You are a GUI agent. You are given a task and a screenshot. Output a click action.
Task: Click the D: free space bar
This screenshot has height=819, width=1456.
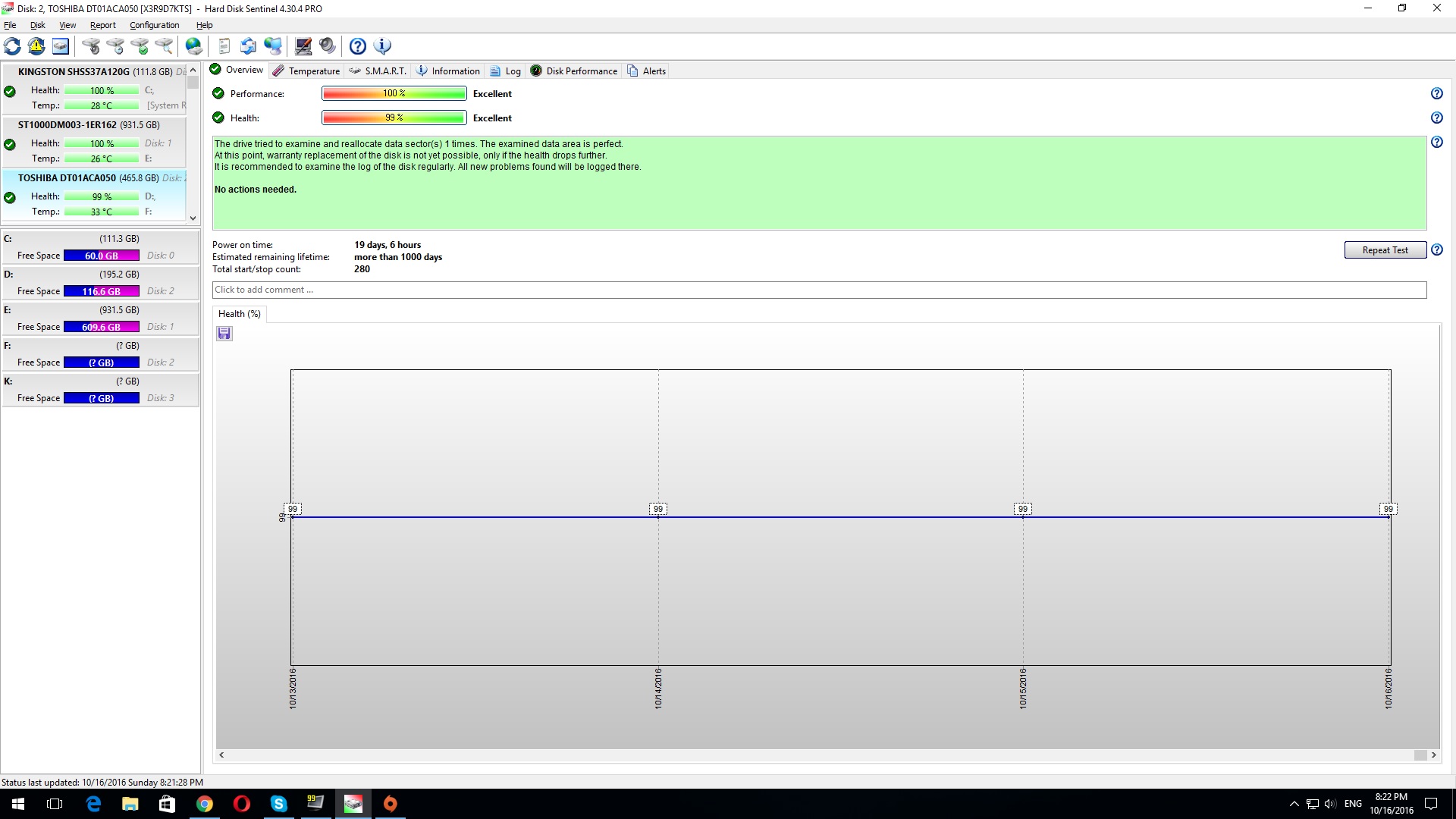tap(101, 291)
